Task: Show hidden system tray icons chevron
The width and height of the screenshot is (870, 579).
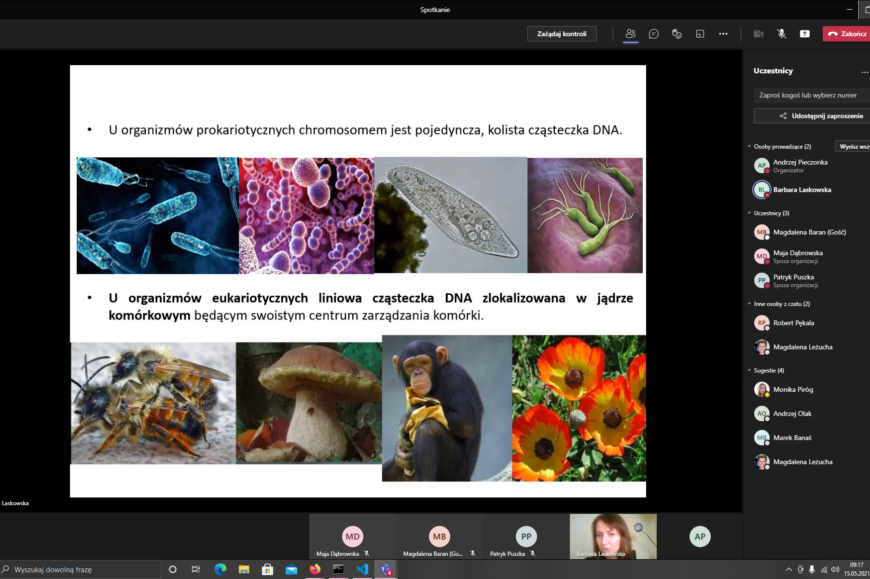Action: [788, 570]
